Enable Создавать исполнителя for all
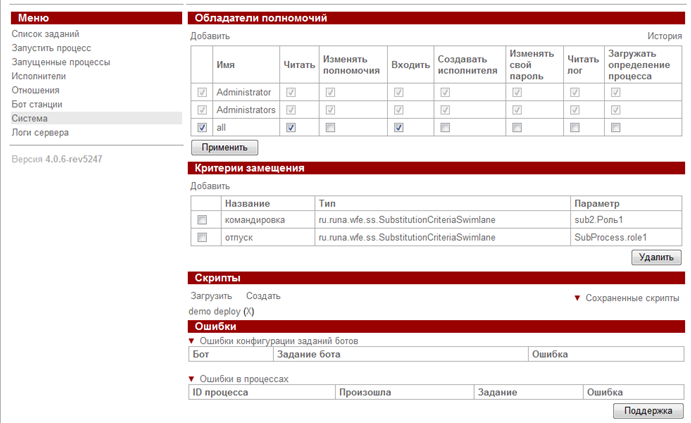 coord(445,127)
